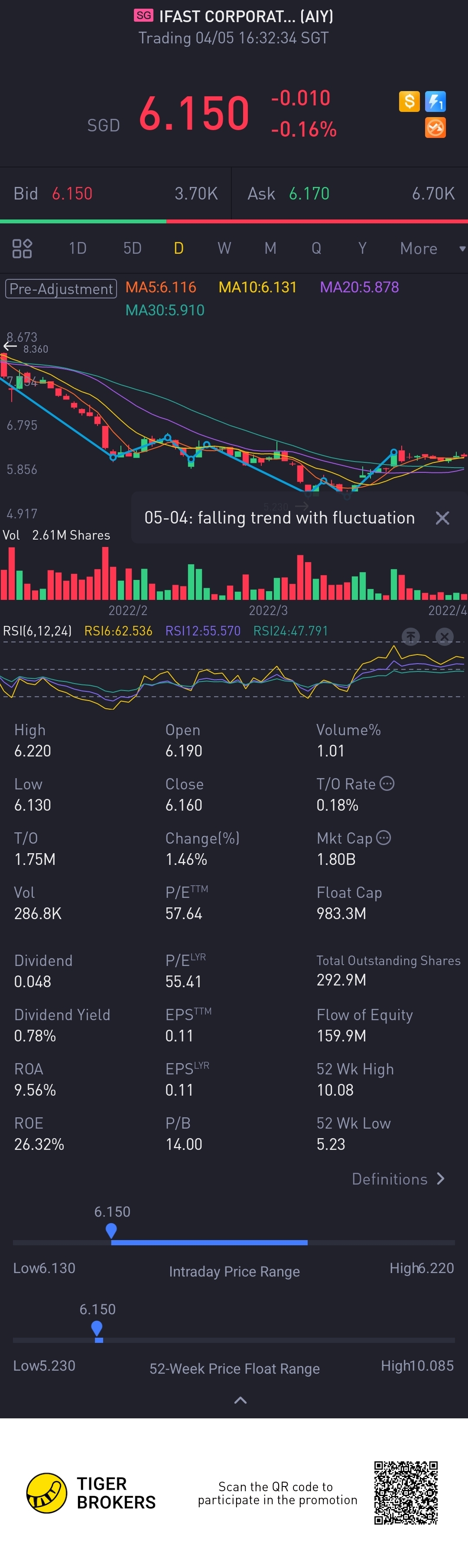Click the left arrow on the price chart
The image size is (468, 1568).
pyautogui.click(x=10, y=346)
